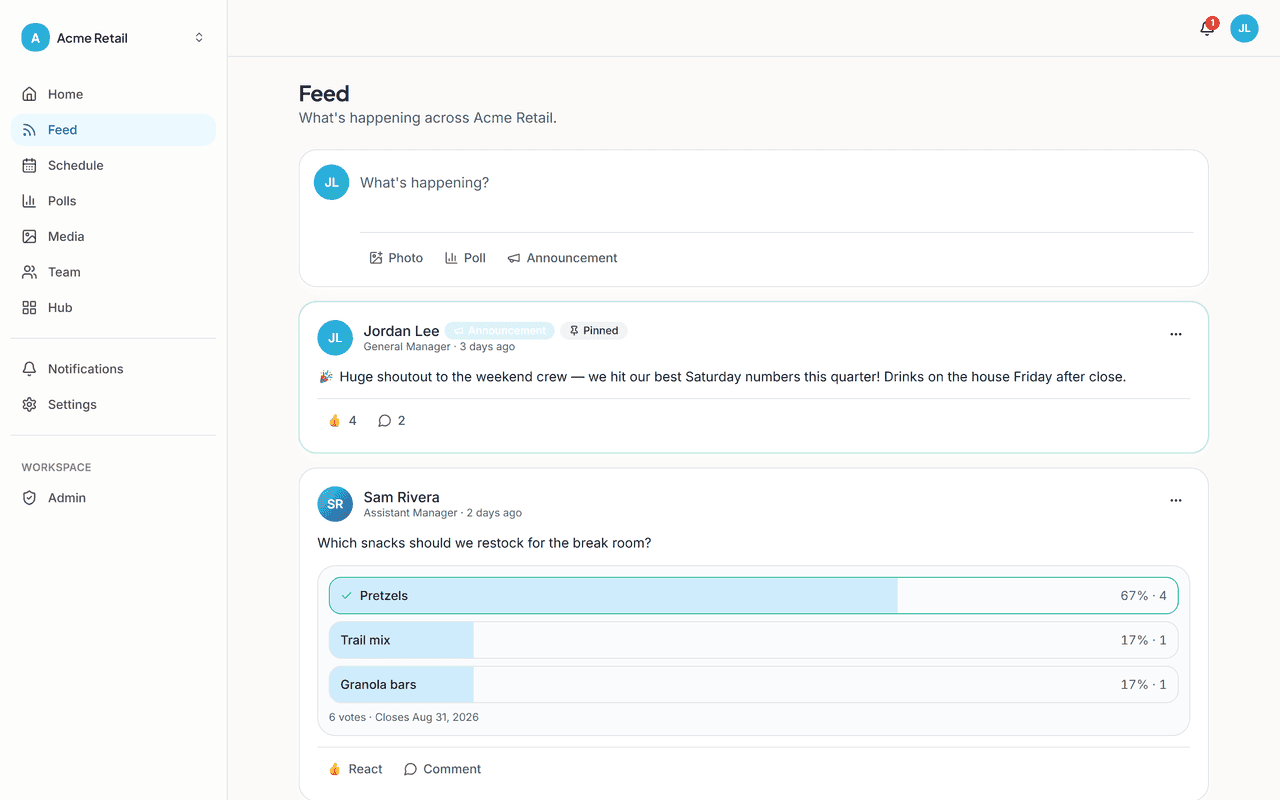Click the Acme Retail logo badge

[x=35, y=38]
